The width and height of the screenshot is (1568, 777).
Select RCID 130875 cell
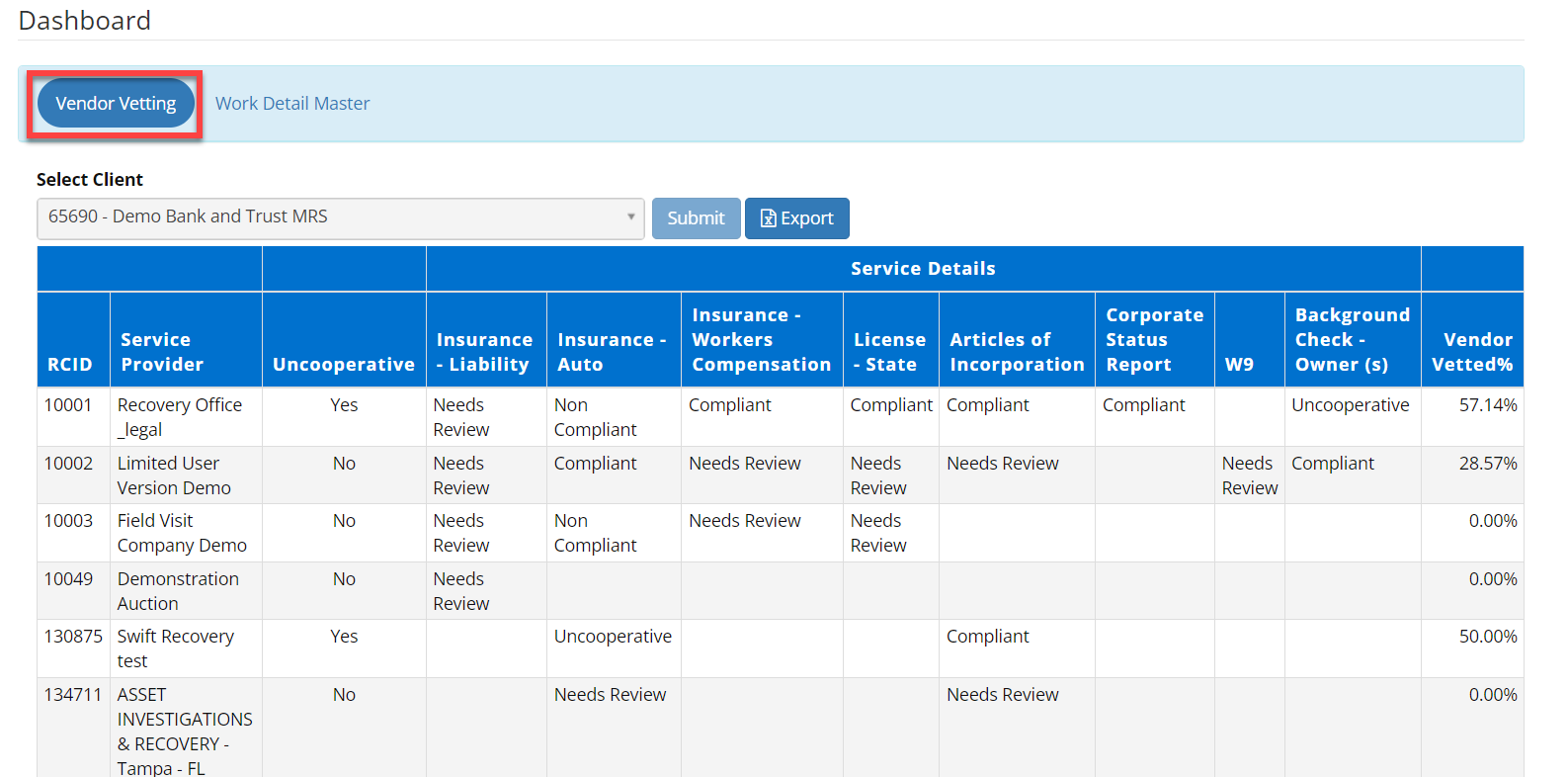pos(73,648)
